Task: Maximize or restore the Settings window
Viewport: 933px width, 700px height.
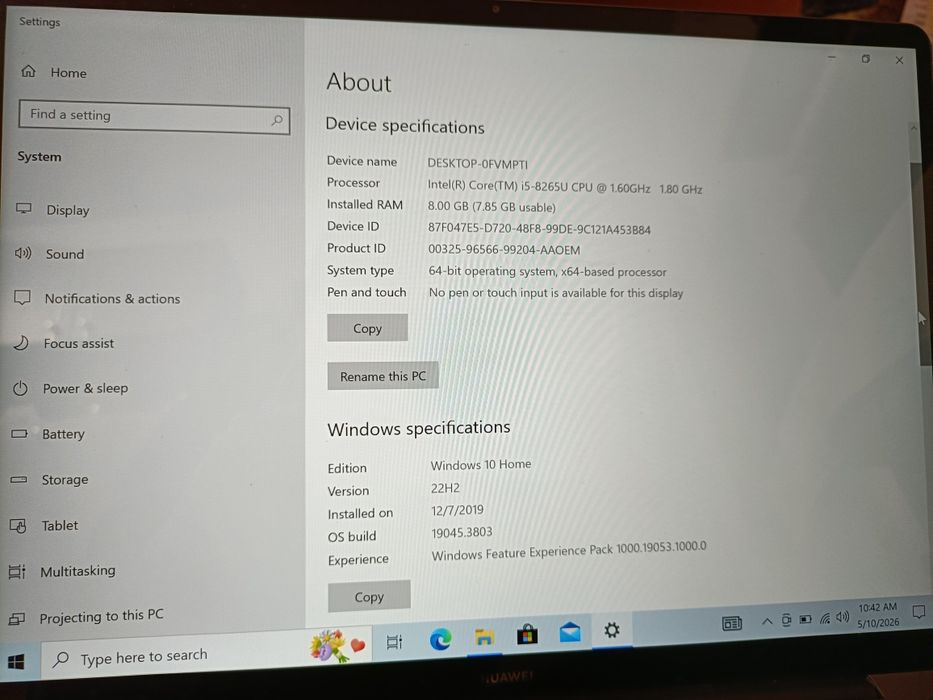Action: click(866, 58)
